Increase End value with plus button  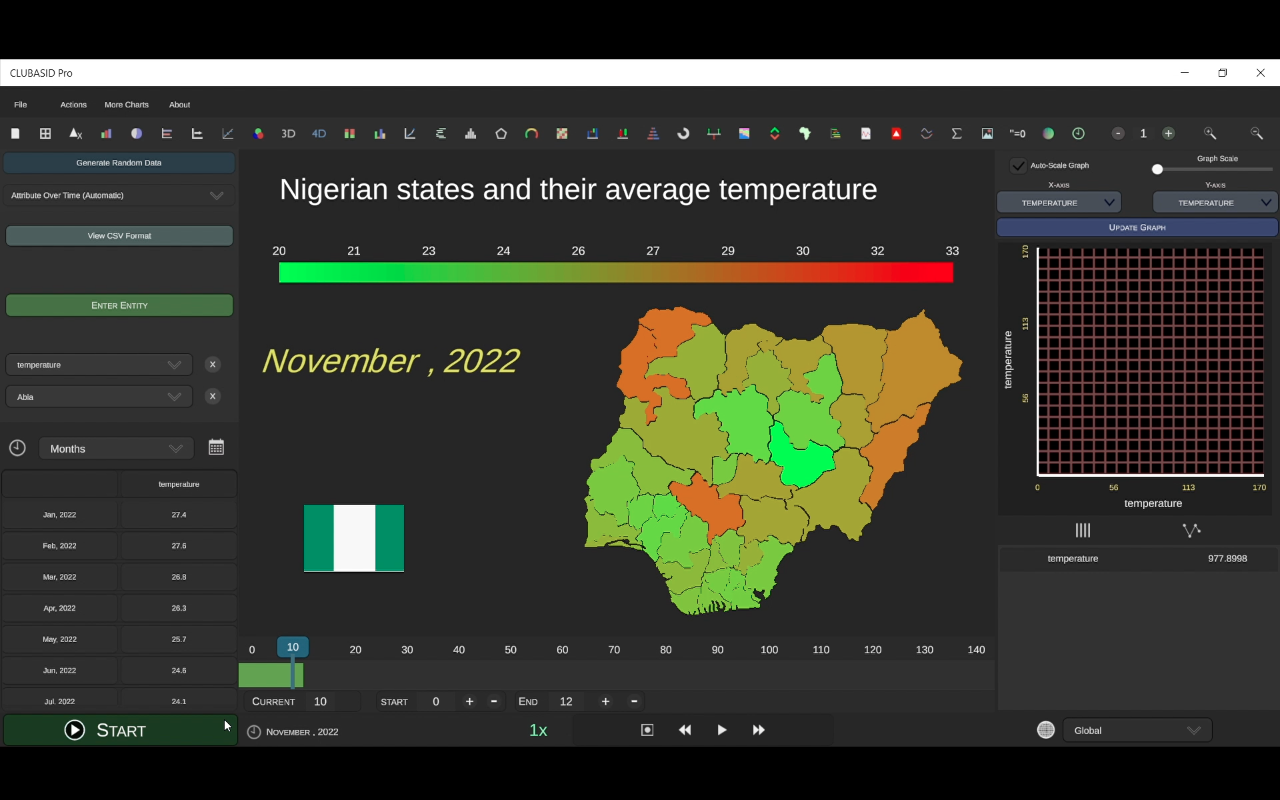click(x=605, y=701)
